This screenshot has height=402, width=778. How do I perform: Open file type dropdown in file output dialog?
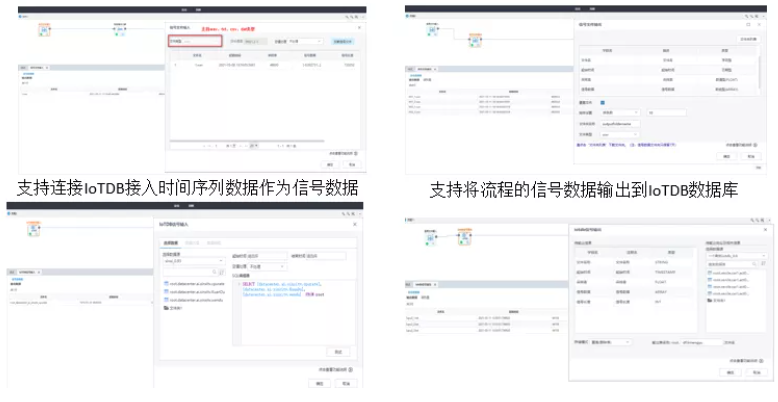620,134
